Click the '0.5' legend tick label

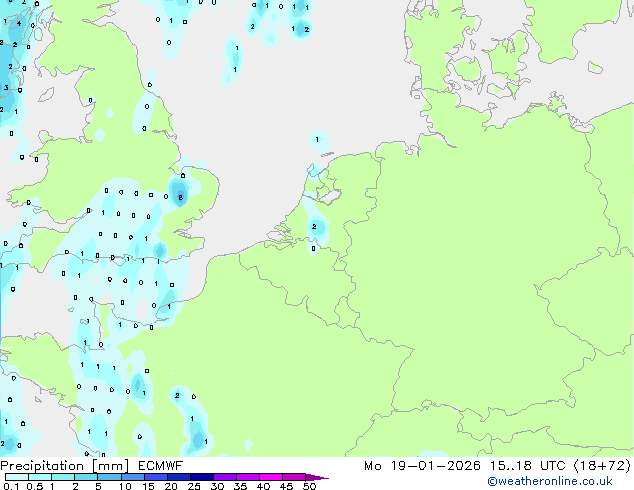[x=35, y=486]
